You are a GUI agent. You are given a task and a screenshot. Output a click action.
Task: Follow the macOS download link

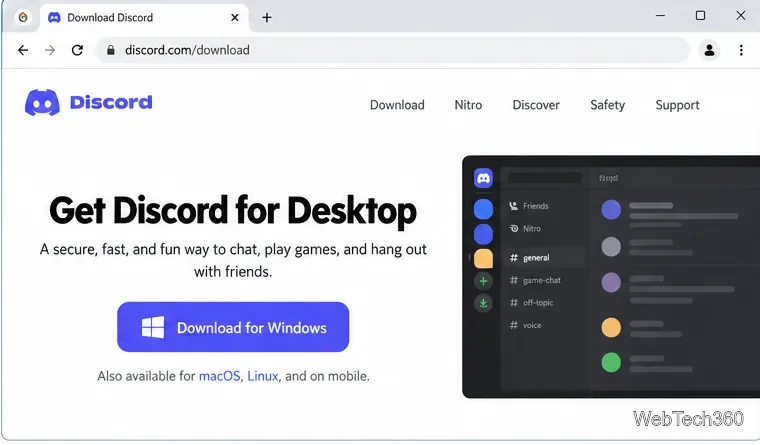click(220, 376)
